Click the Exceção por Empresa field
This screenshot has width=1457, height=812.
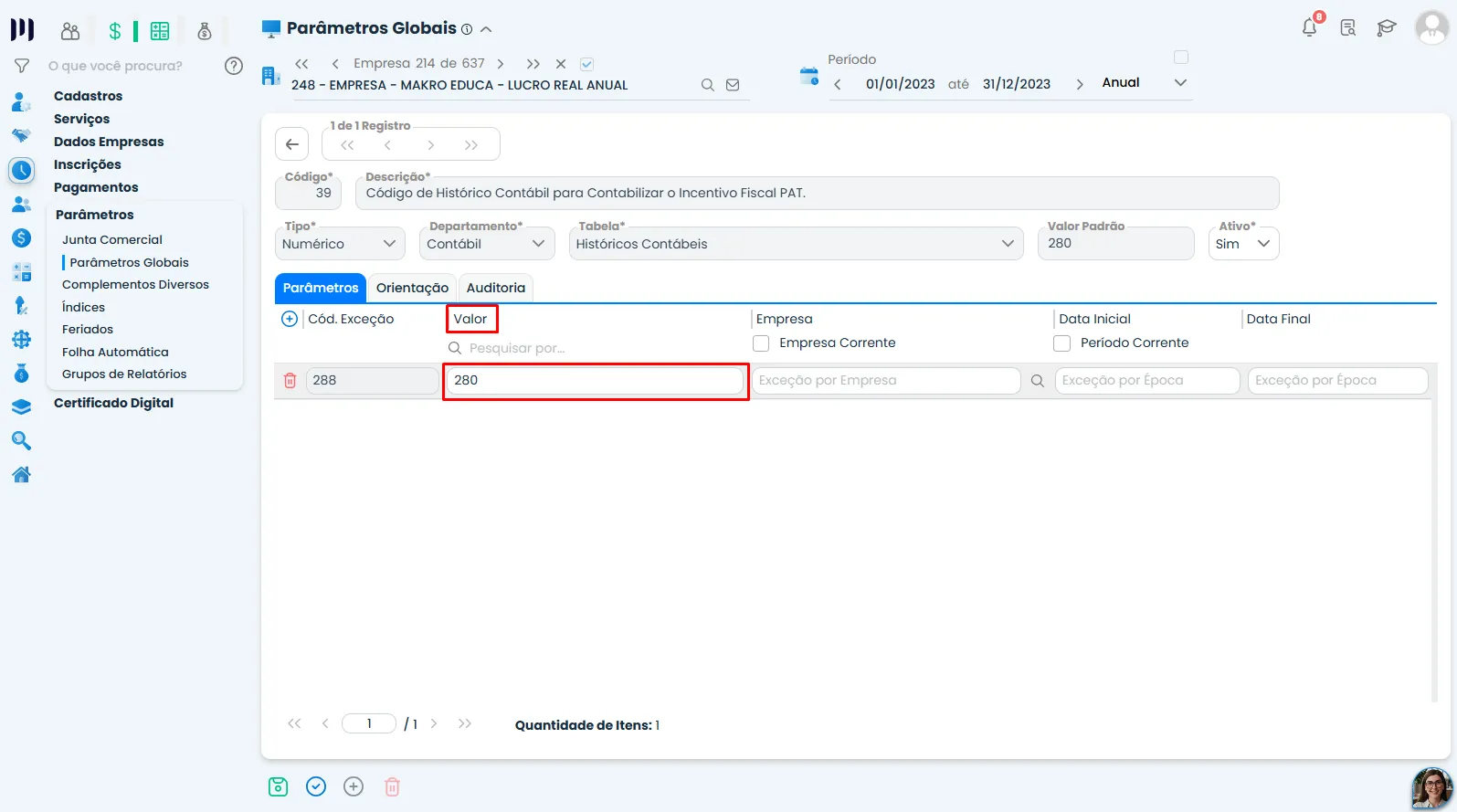tap(886, 381)
